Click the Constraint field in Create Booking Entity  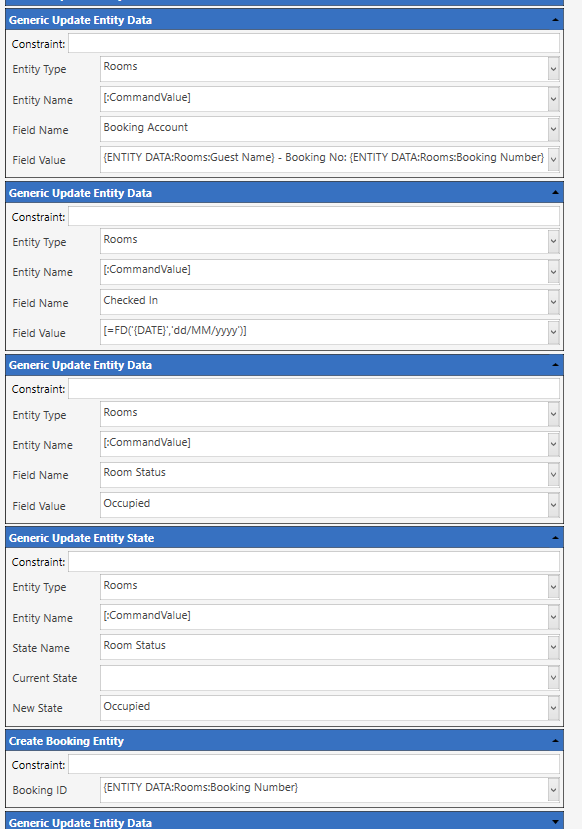coord(314,764)
